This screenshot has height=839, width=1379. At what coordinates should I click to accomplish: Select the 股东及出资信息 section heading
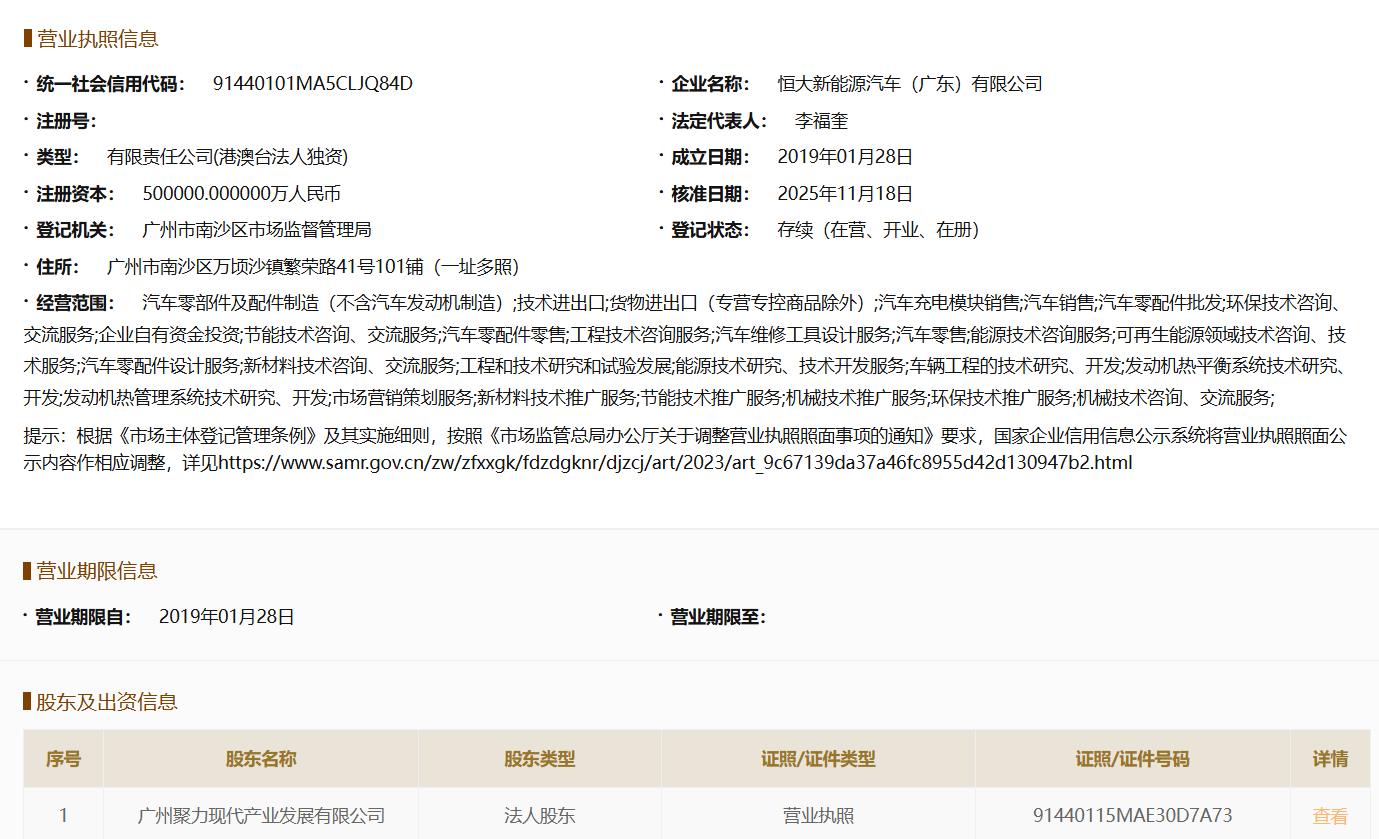click(x=107, y=702)
